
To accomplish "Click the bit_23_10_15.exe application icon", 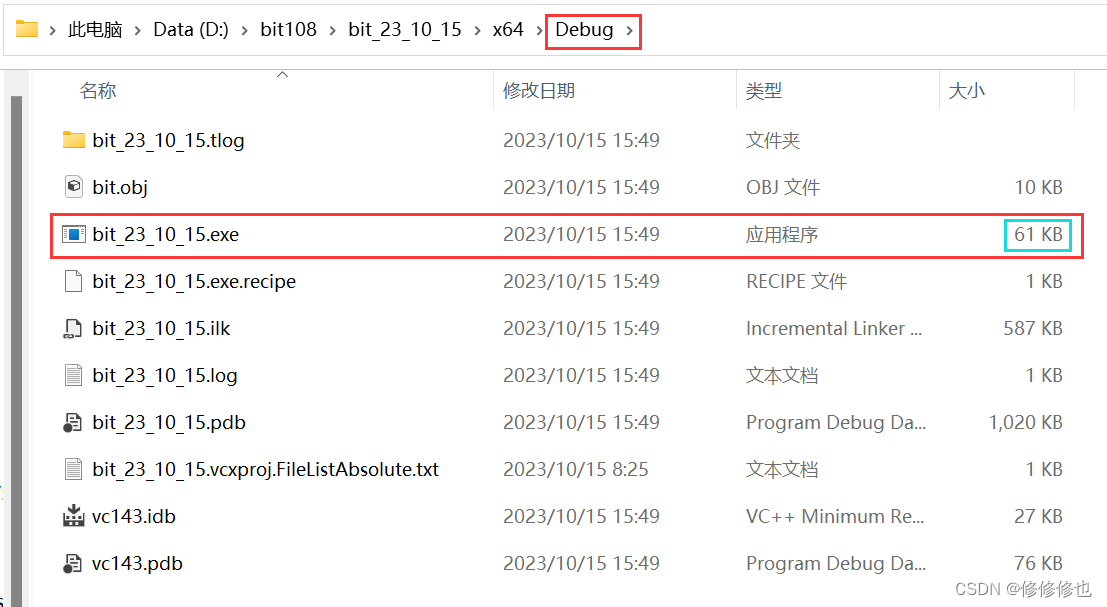I will coord(73,234).
